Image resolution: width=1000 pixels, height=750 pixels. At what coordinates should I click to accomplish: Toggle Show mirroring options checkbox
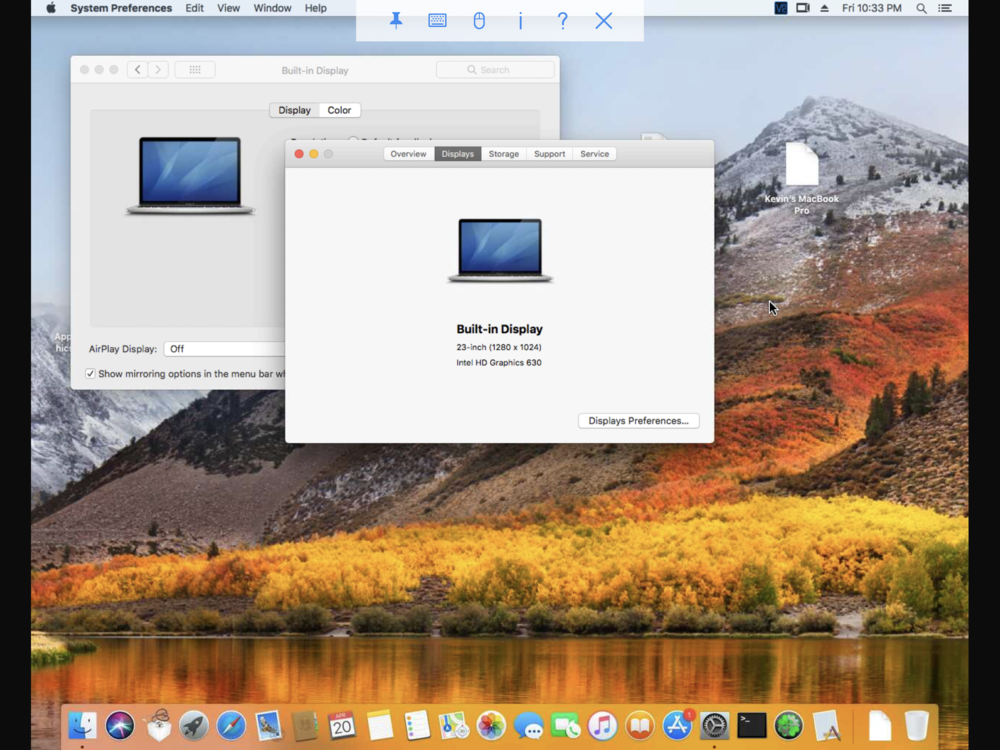[91, 374]
